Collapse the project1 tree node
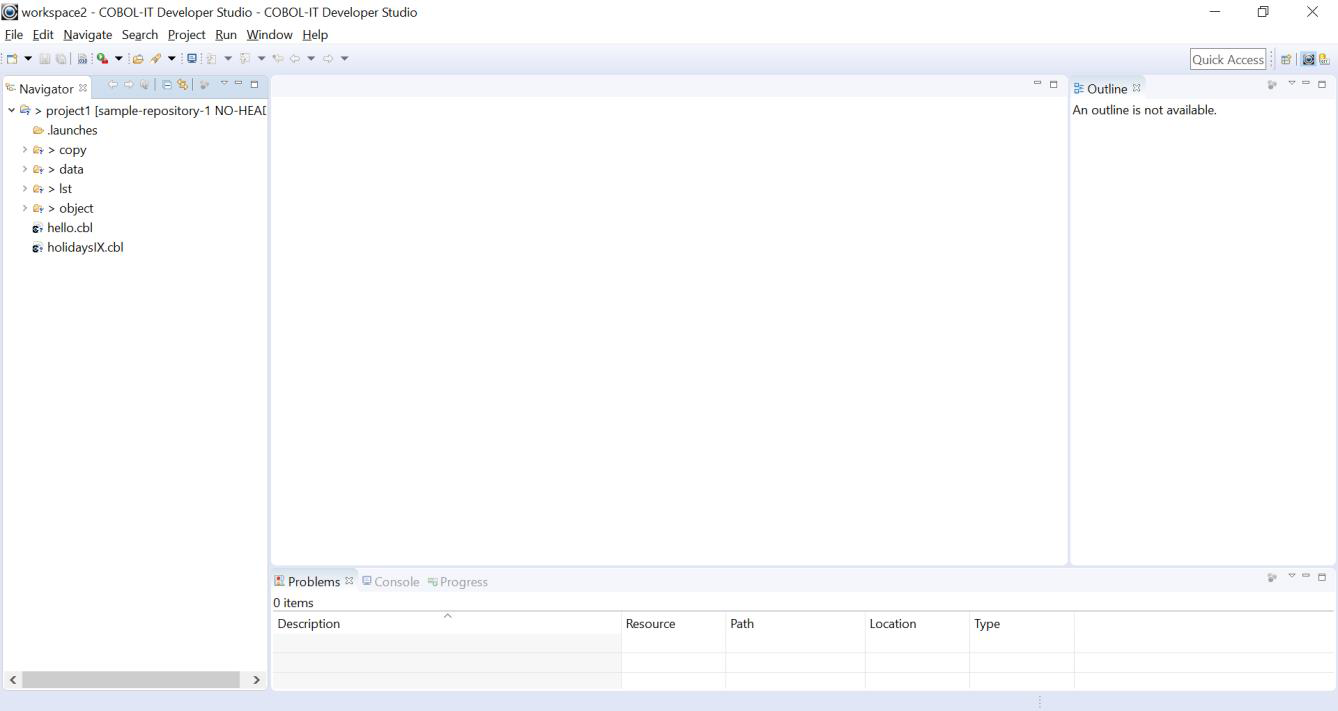The width and height of the screenshot is (1338, 711). coord(11,110)
